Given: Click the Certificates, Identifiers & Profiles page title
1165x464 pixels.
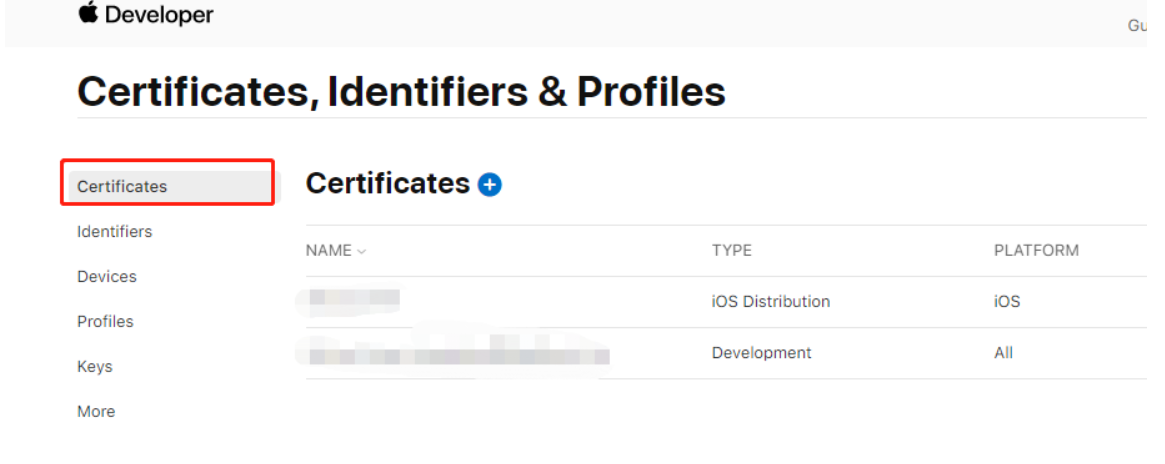Looking at the screenshot, I should (401, 92).
